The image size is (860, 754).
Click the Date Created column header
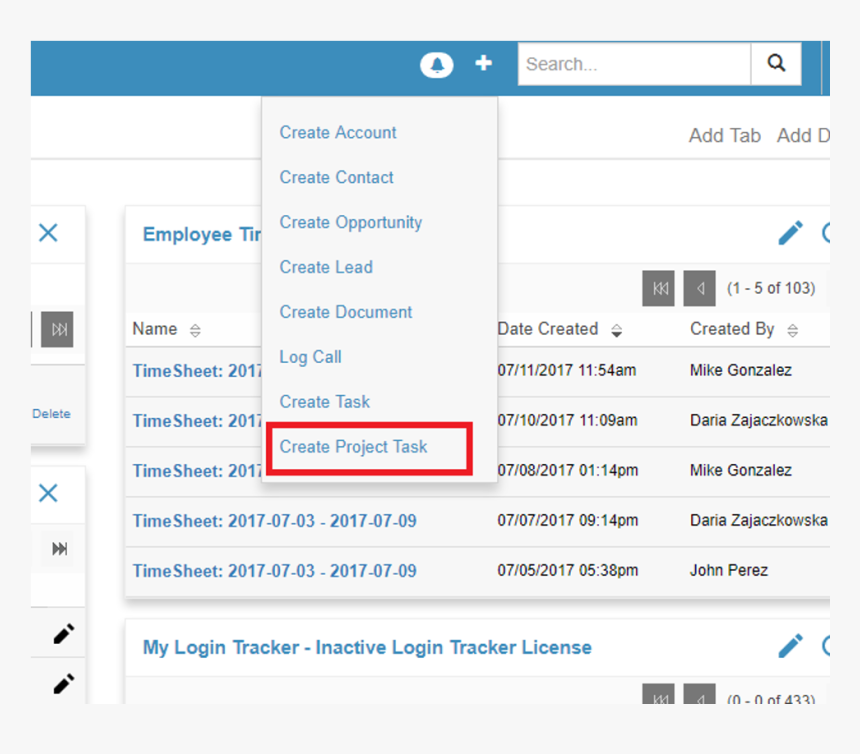[x=547, y=329]
